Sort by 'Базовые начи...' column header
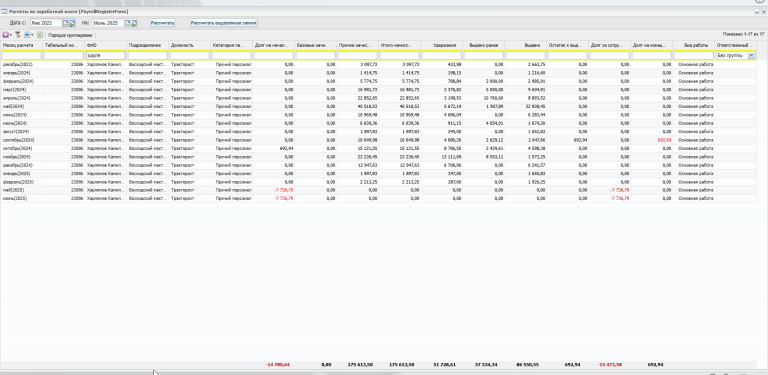This screenshot has height=375, width=768. (316, 45)
